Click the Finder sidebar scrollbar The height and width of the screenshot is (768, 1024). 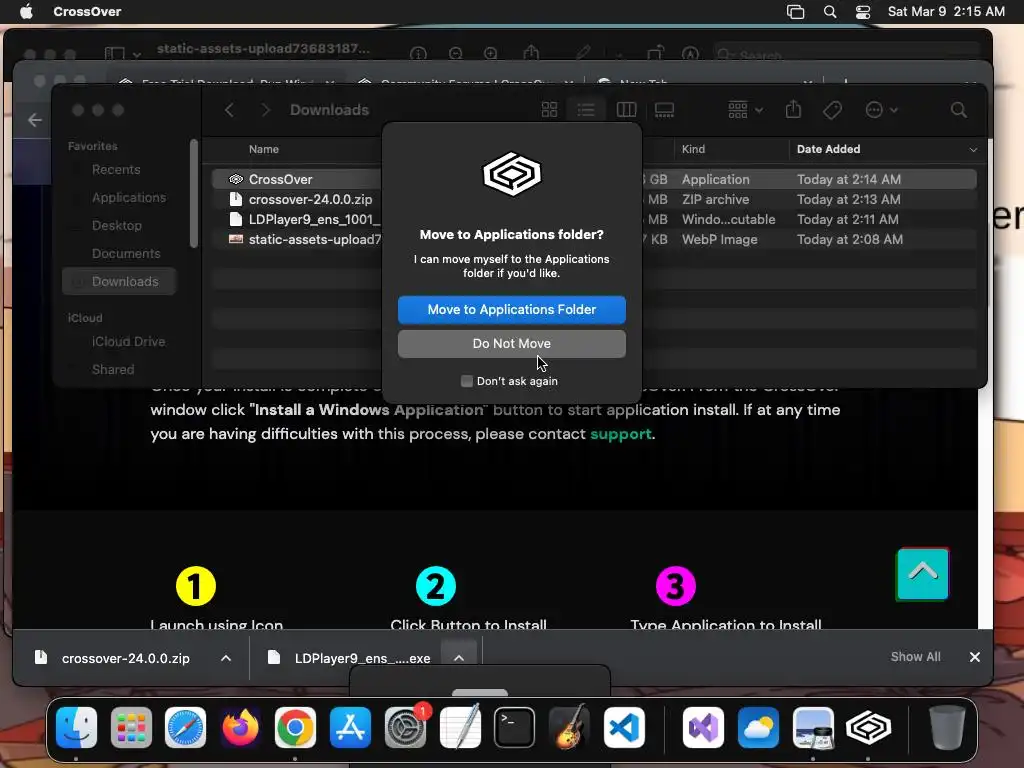(x=193, y=193)
